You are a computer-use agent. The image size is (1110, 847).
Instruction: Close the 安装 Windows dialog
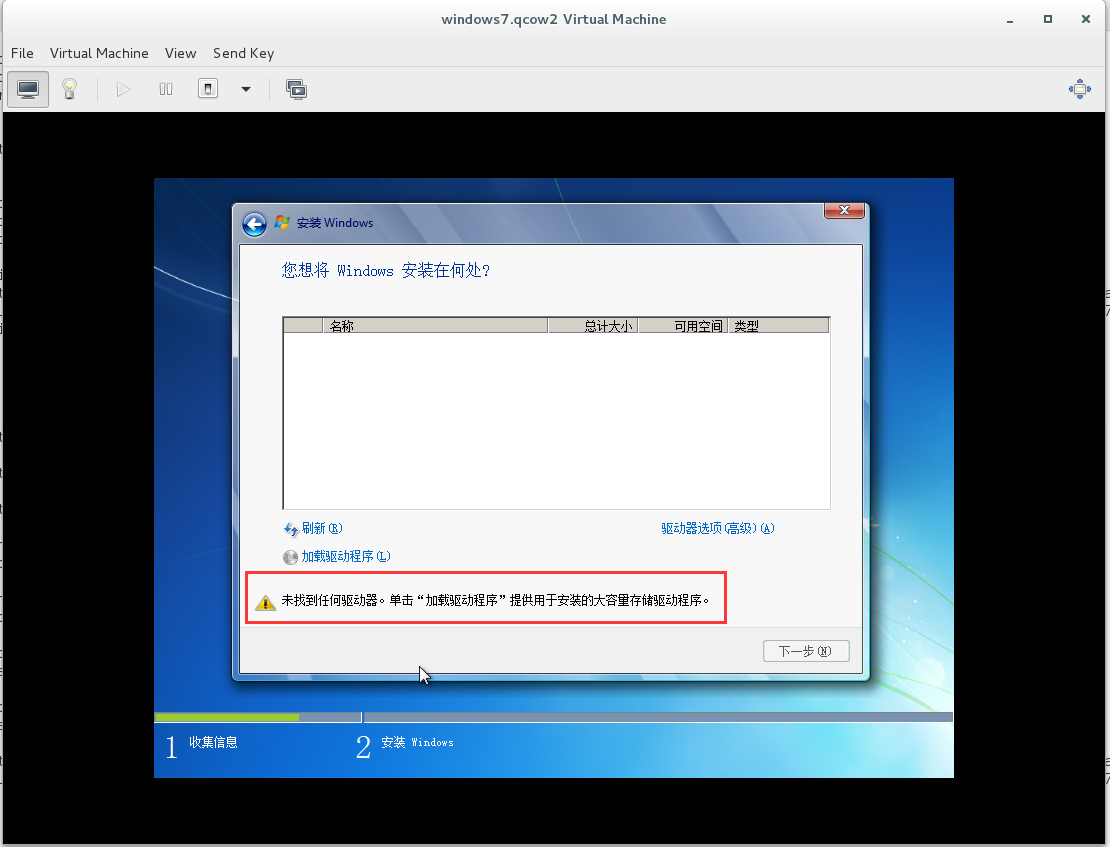tap(844, 210)
